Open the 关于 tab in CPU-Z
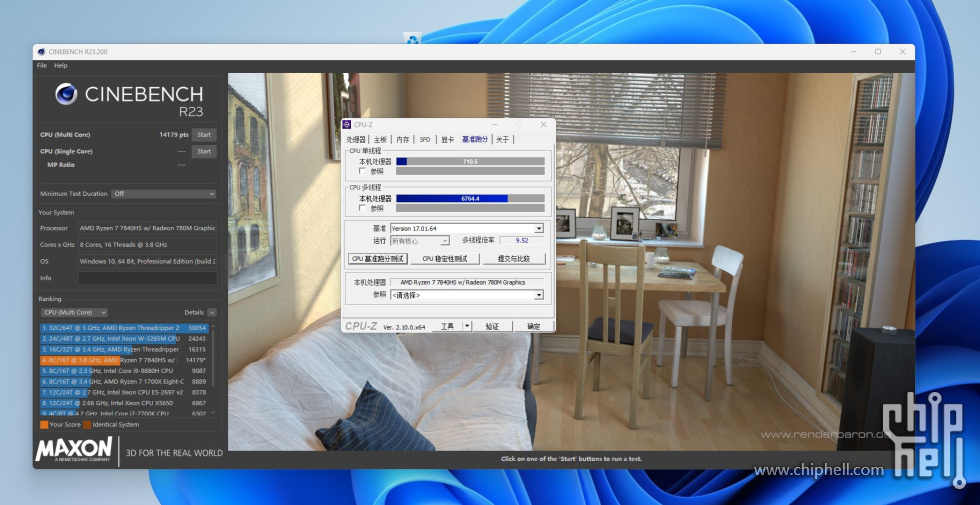980x505 pixels. tap(502, 139)
